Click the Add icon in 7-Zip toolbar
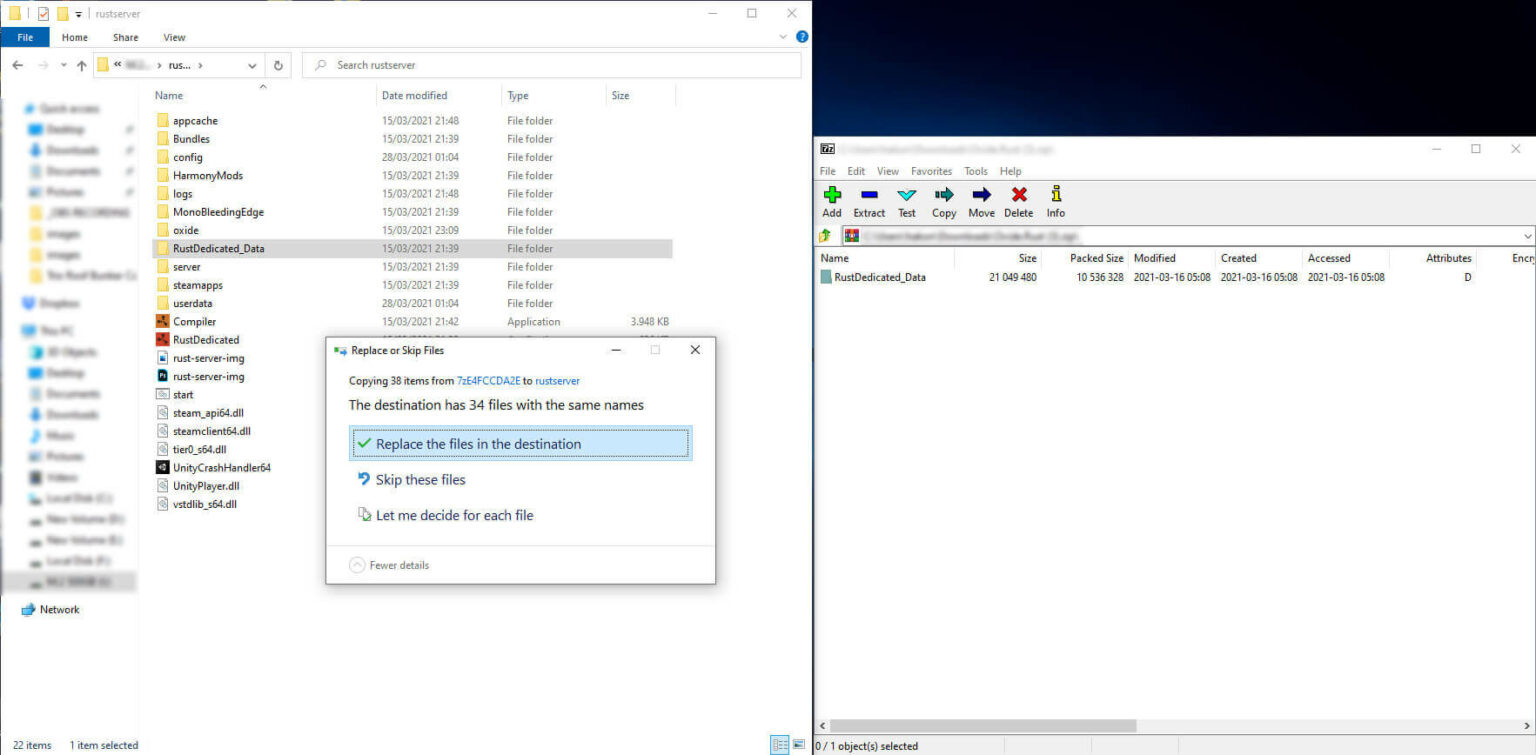This screenshot has height=755, width=1536. 831,201
